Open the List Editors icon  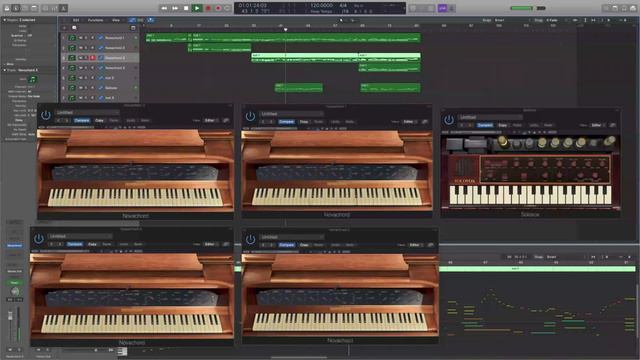coord(606,8)
